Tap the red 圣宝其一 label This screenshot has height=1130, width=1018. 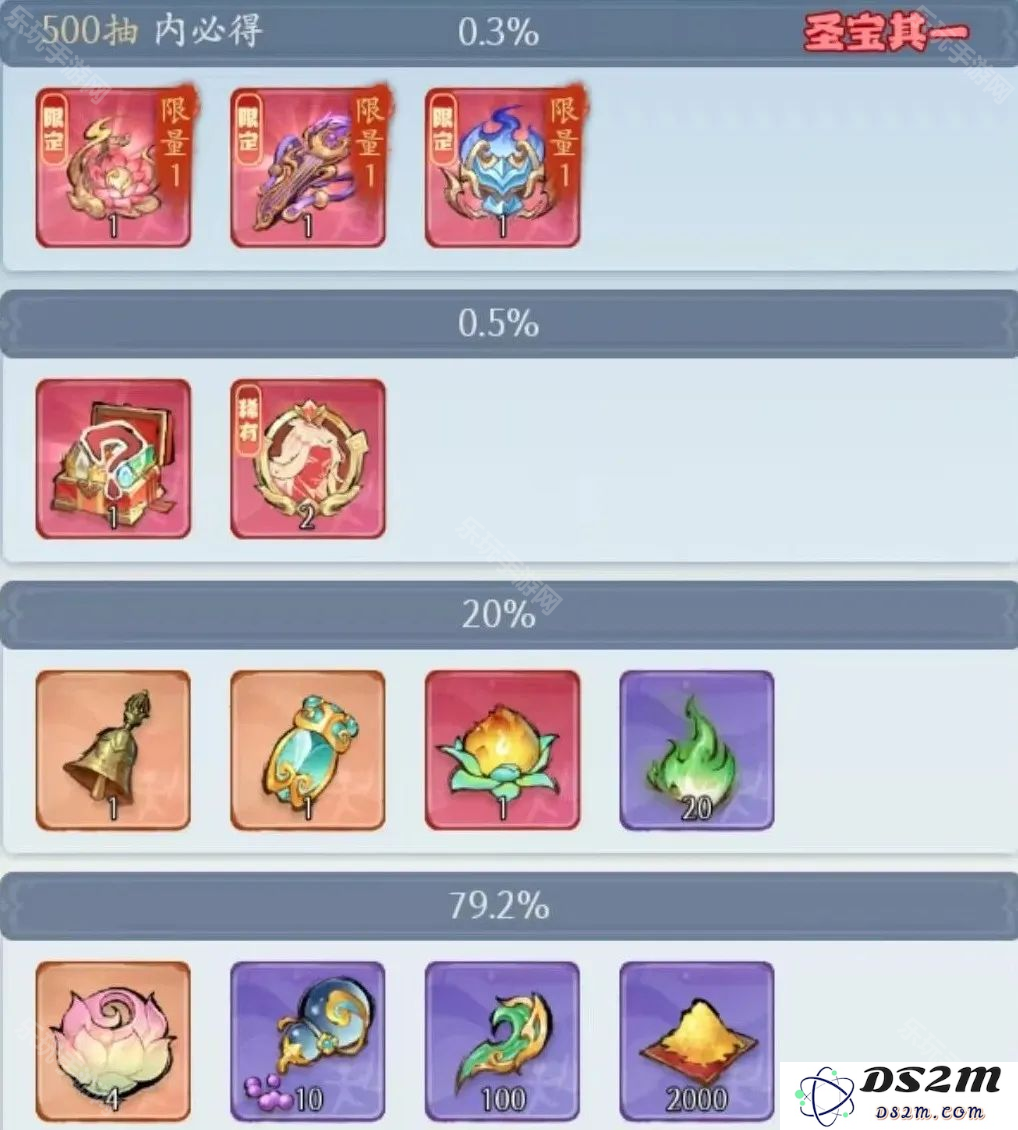886,33
